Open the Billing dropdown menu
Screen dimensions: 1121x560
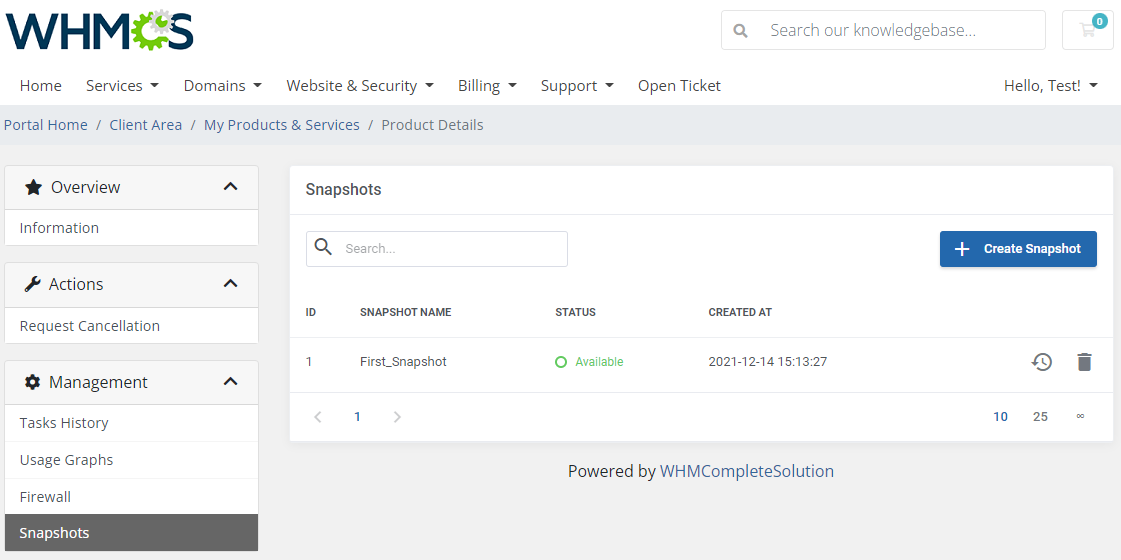coord(487,86)
